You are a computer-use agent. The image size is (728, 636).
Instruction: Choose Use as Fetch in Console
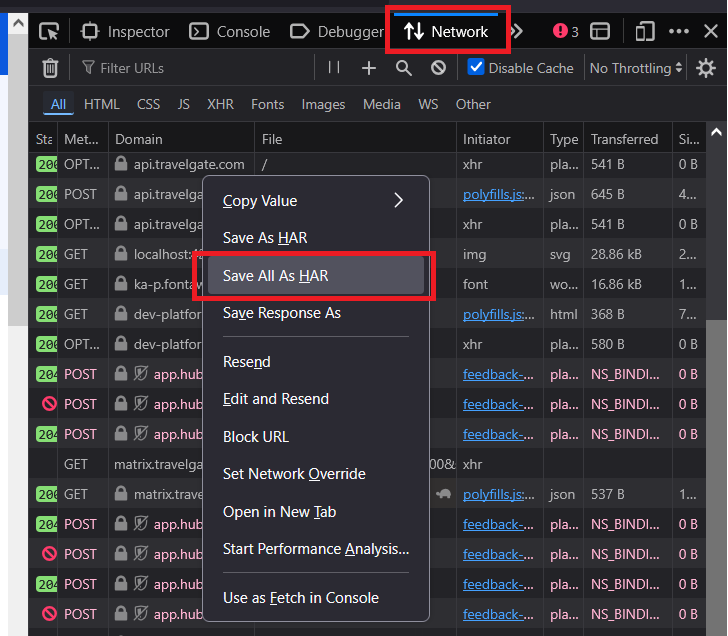coord(316,597)
